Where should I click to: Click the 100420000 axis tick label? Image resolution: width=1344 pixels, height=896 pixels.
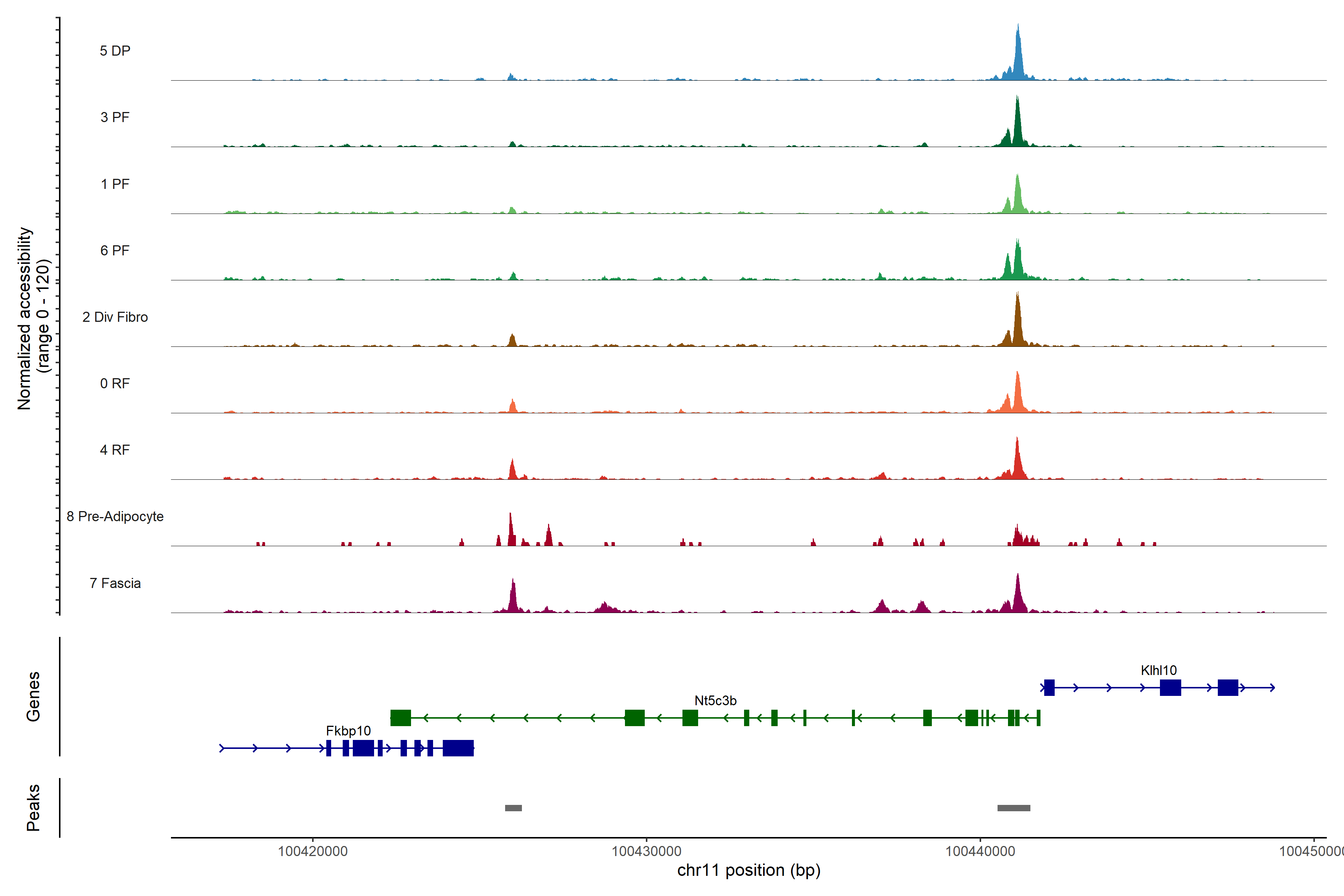click(x=312, y=852)
